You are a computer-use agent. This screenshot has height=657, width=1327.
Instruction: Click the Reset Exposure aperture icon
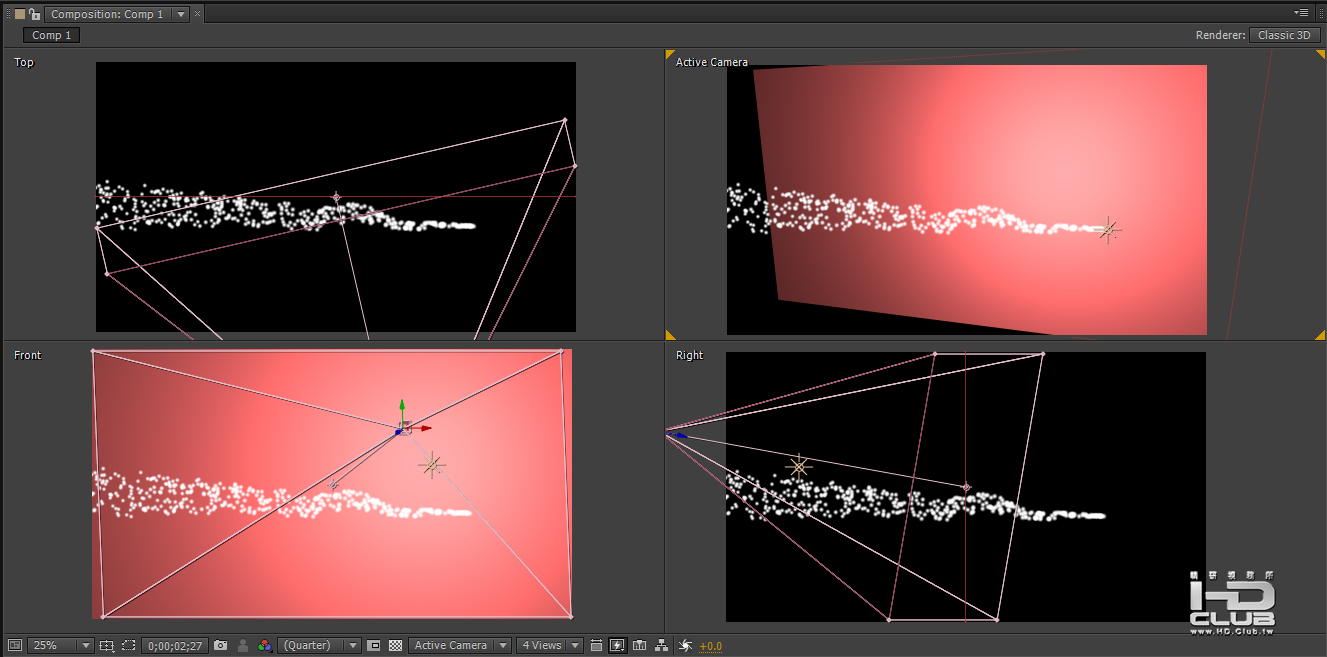point(685,646)
